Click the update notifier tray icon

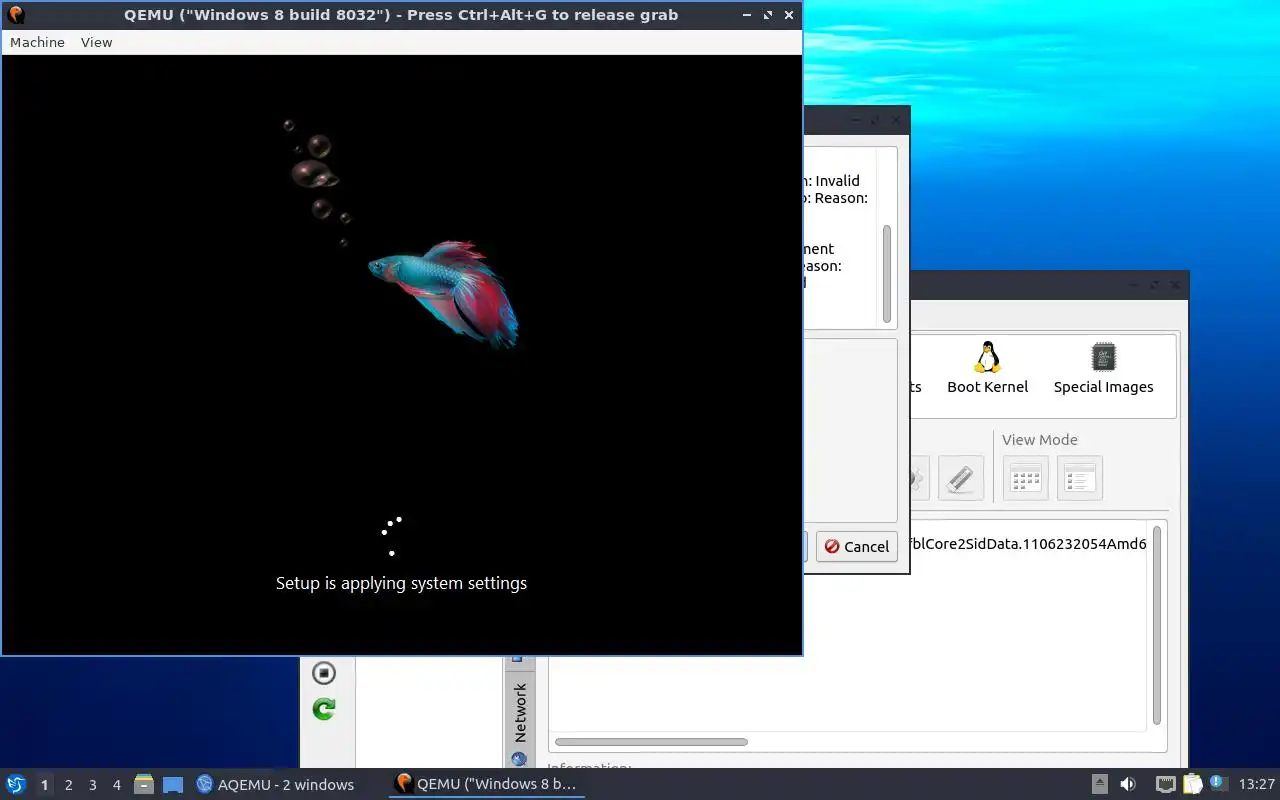pos(1218,784)
